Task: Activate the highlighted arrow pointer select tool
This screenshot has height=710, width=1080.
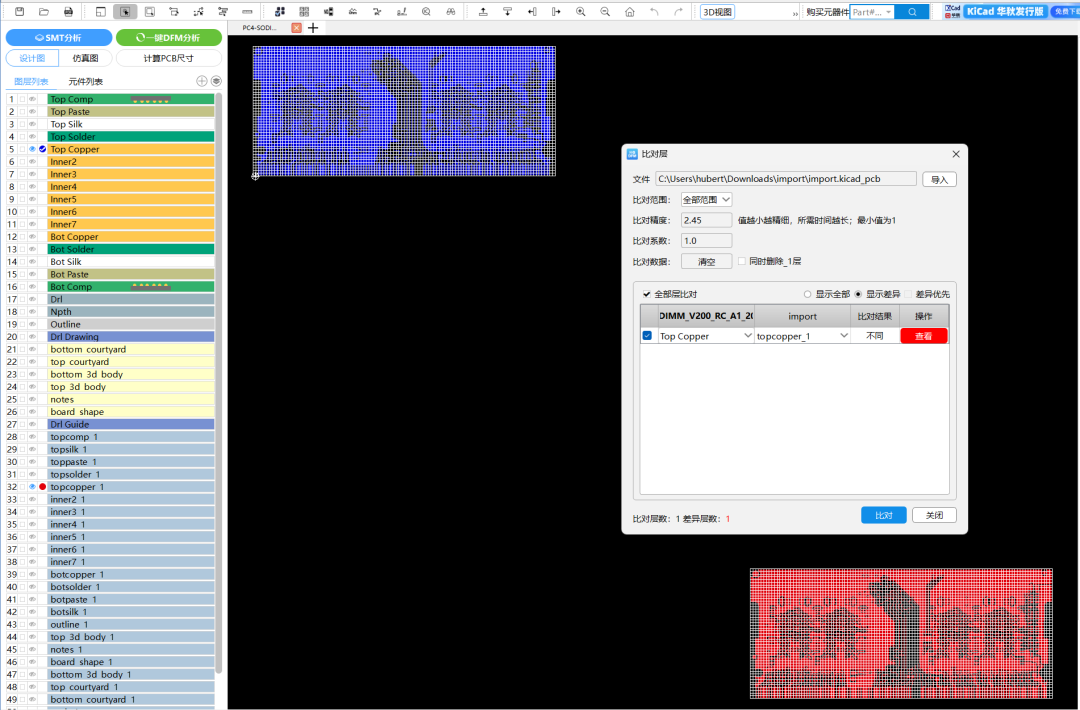Action: pos(125,12)
